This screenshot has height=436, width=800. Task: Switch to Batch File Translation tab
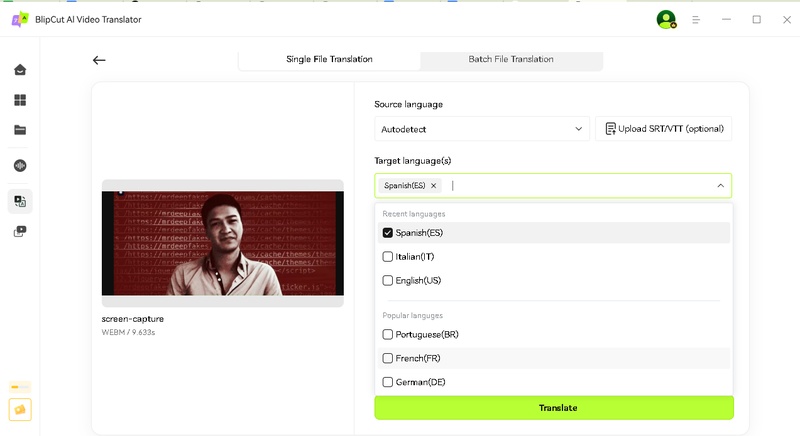pyautogui.click(x=511, y=59)
